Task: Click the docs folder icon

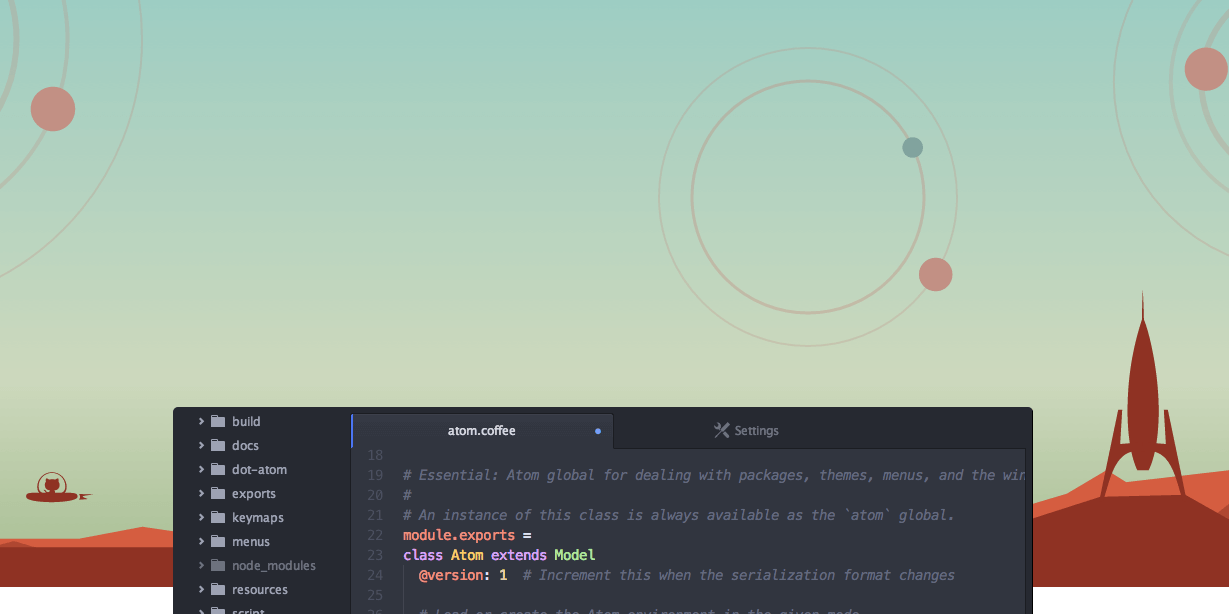Action: [217, 445]
